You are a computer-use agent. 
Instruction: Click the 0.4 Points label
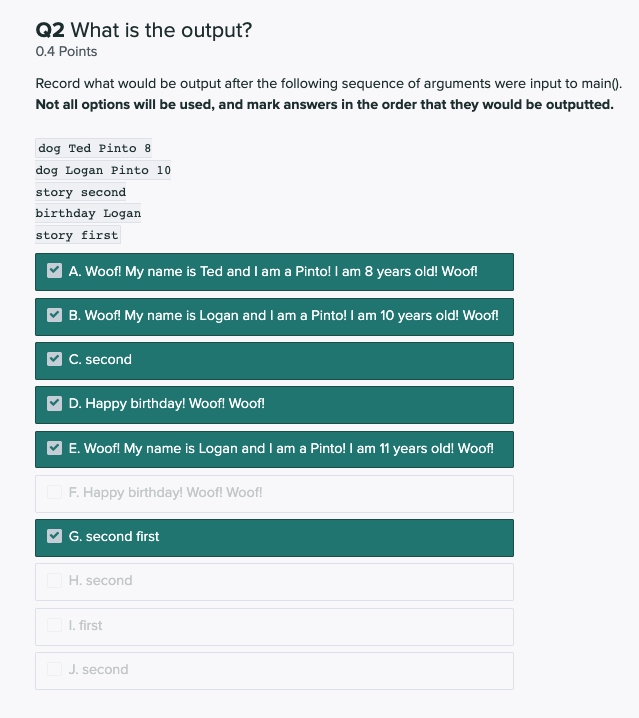(66, 51)
